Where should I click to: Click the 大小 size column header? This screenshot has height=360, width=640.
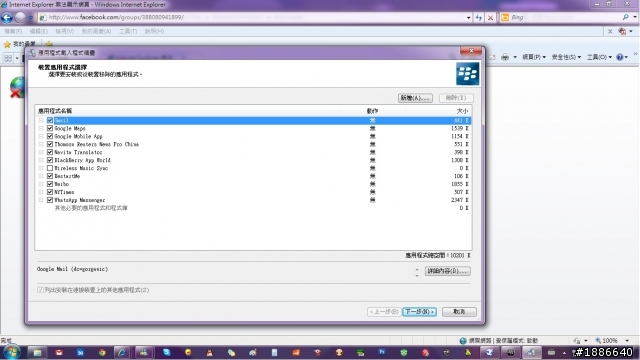click(x=462, y=111)
